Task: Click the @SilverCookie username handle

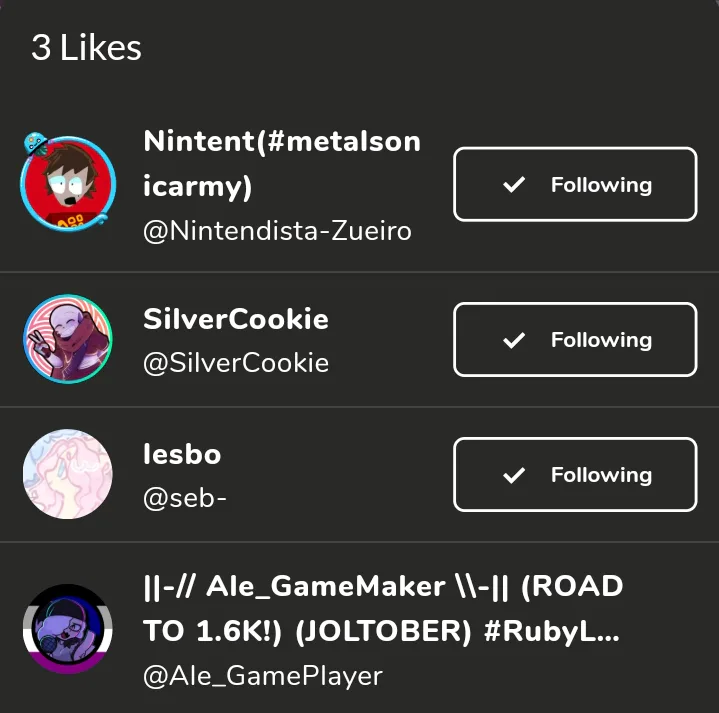Action: tap(236, 362)
